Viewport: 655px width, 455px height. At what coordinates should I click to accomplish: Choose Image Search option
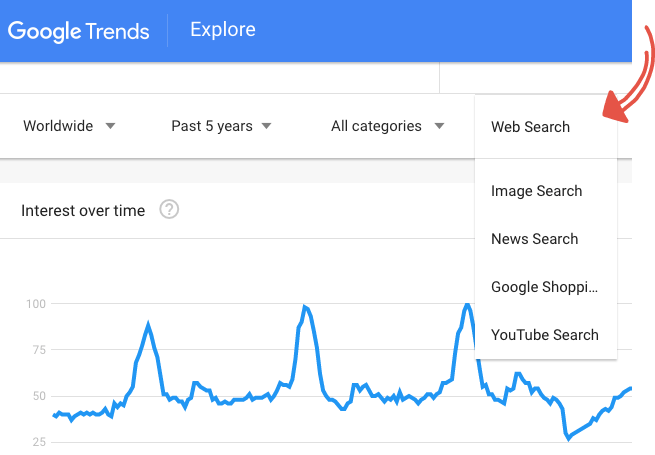536,191
